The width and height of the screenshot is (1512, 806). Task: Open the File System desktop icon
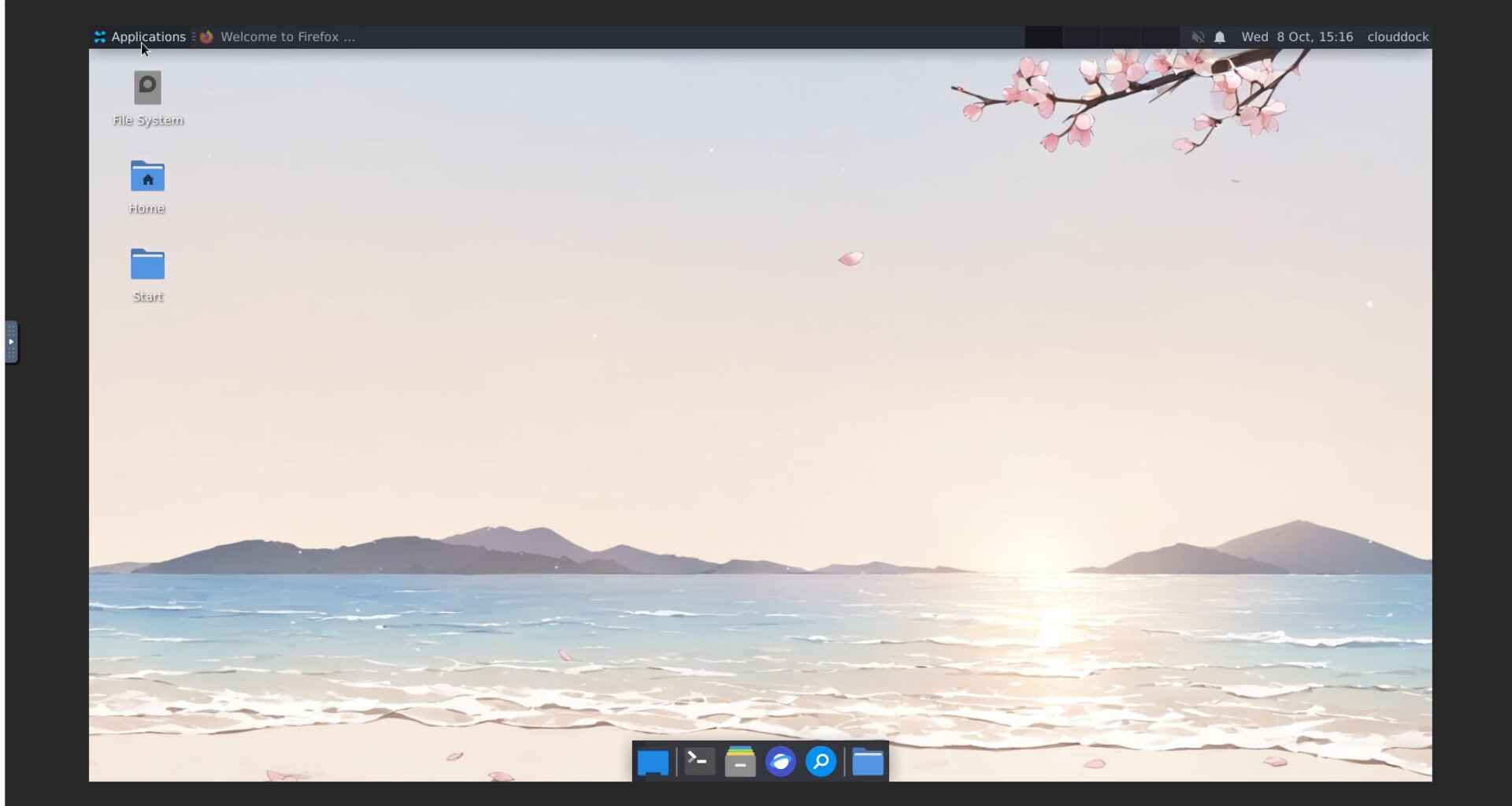147,88
